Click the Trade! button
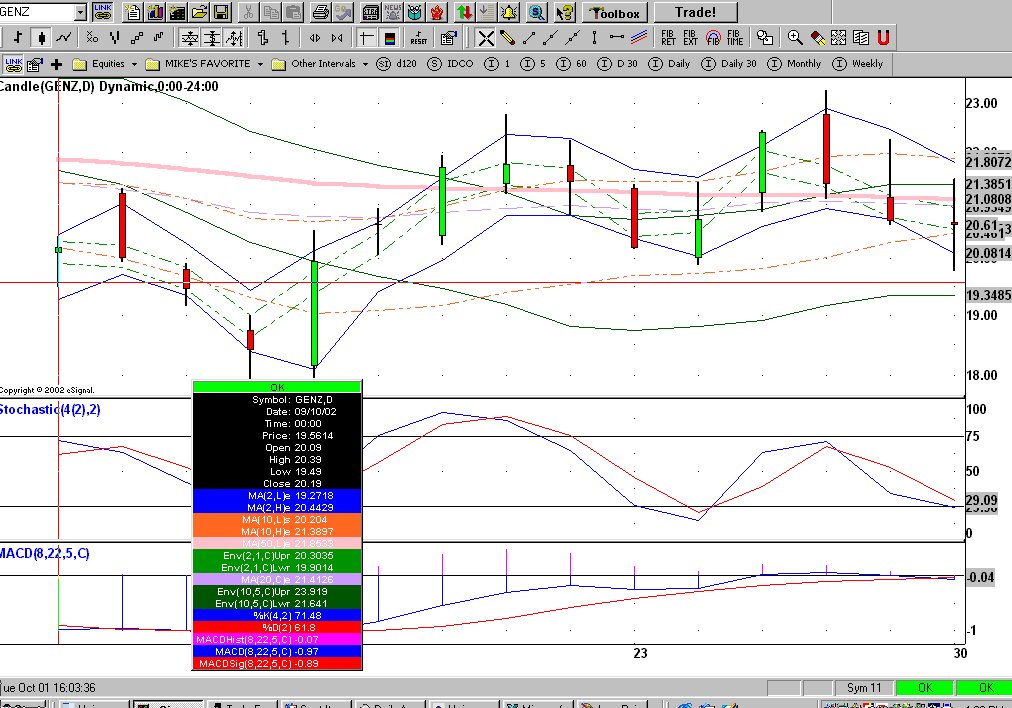This screenshot has height=708, width=1012. [694, 13]
